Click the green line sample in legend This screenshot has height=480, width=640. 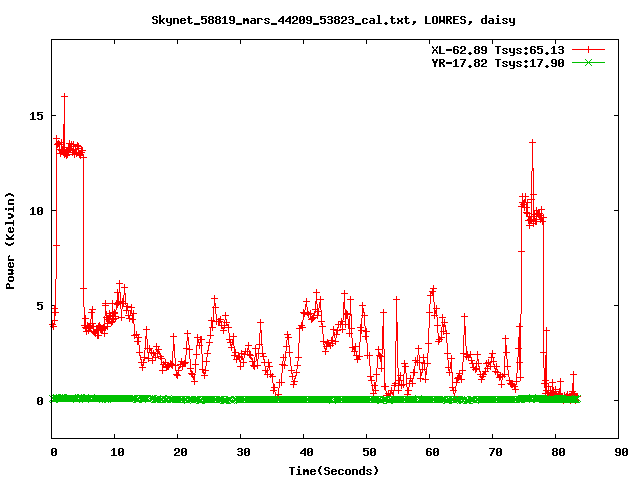tap(590, 62)
